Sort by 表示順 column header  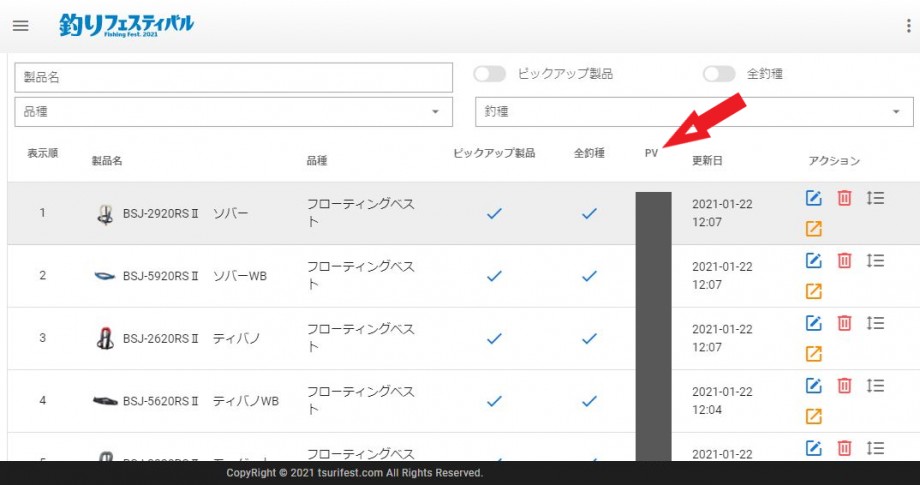pyautogui.click(x=43, y=154)
